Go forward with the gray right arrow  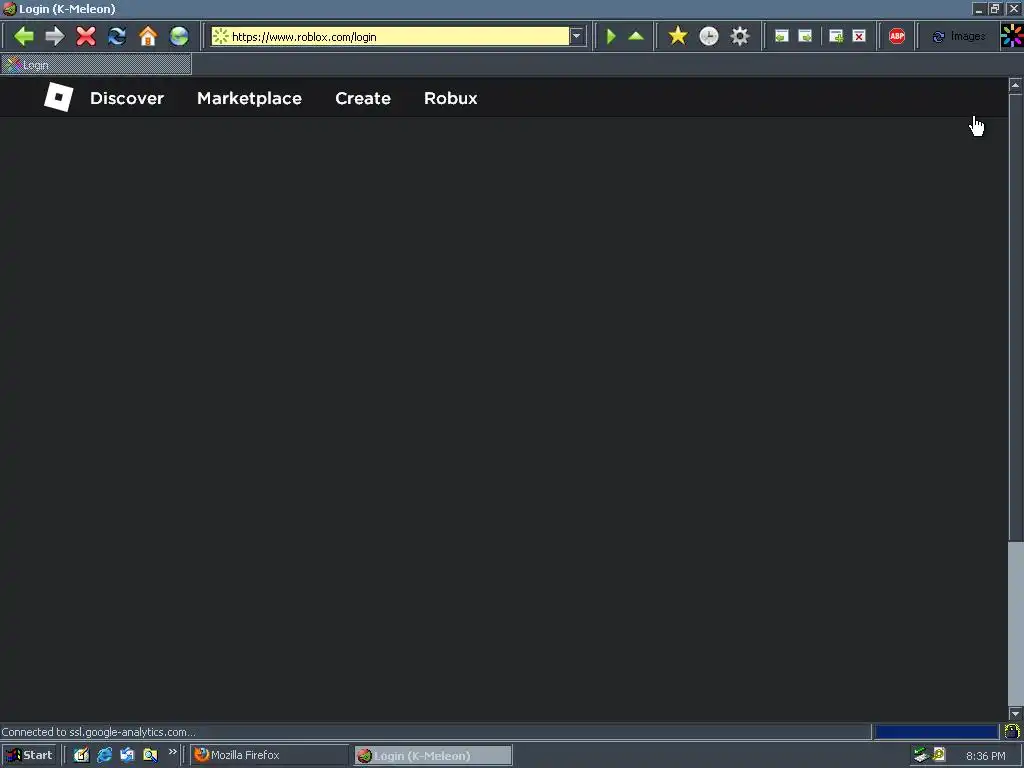55,36
